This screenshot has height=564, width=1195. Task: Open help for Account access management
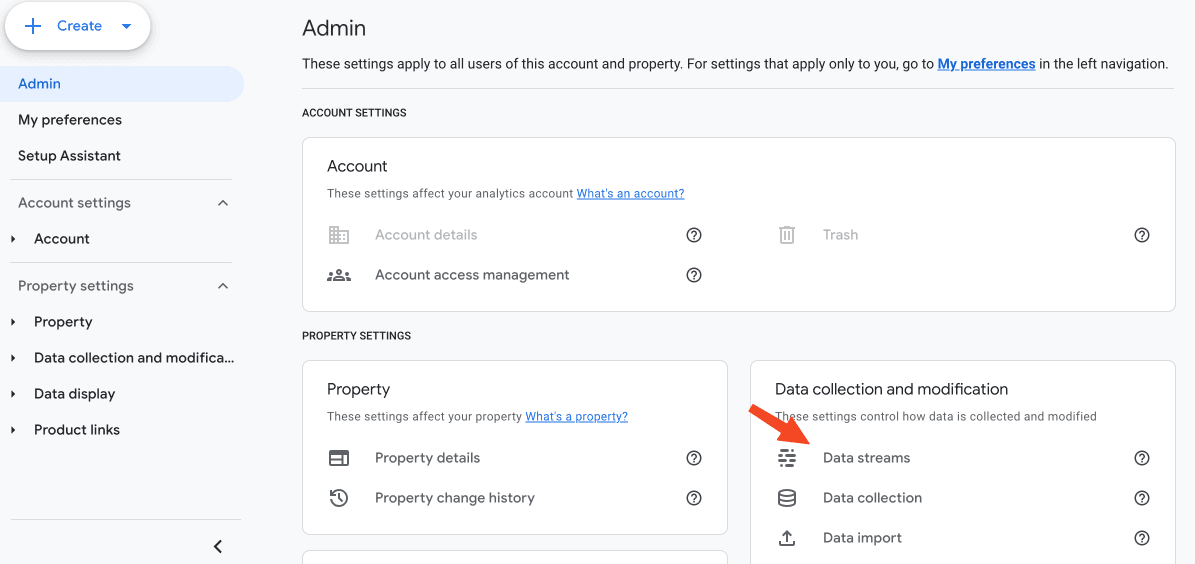(x=694, y=275)
